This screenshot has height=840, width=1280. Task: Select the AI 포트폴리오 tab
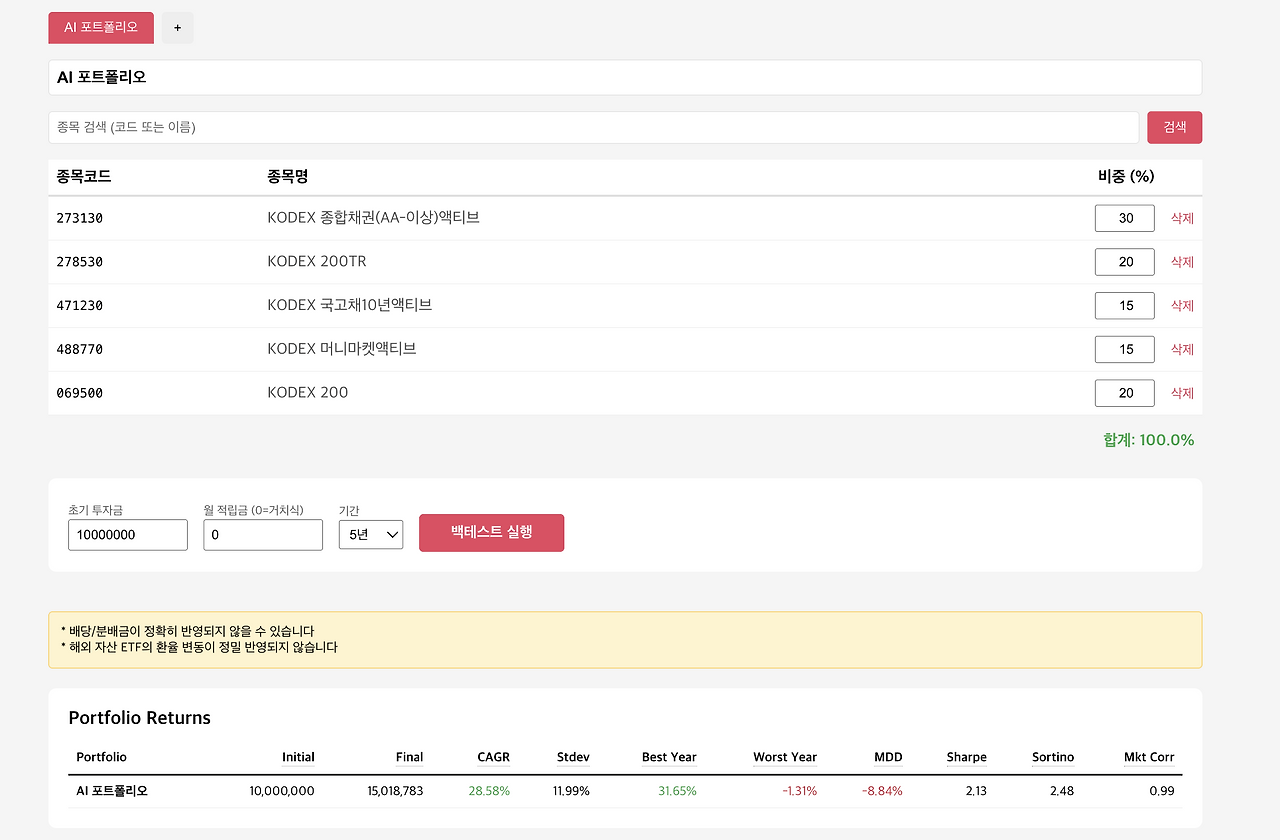101,28
